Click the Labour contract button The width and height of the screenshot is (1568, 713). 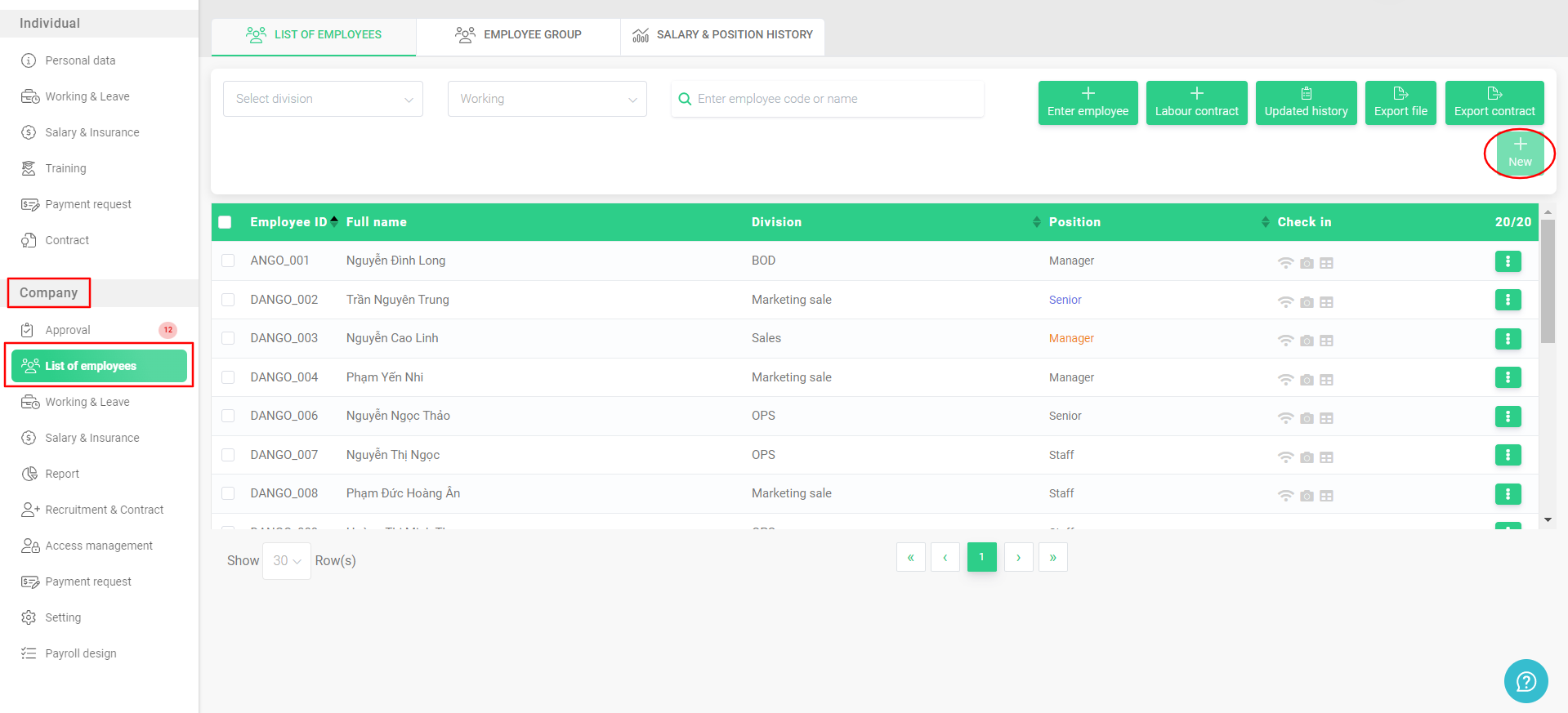[x=1197, y=103]
